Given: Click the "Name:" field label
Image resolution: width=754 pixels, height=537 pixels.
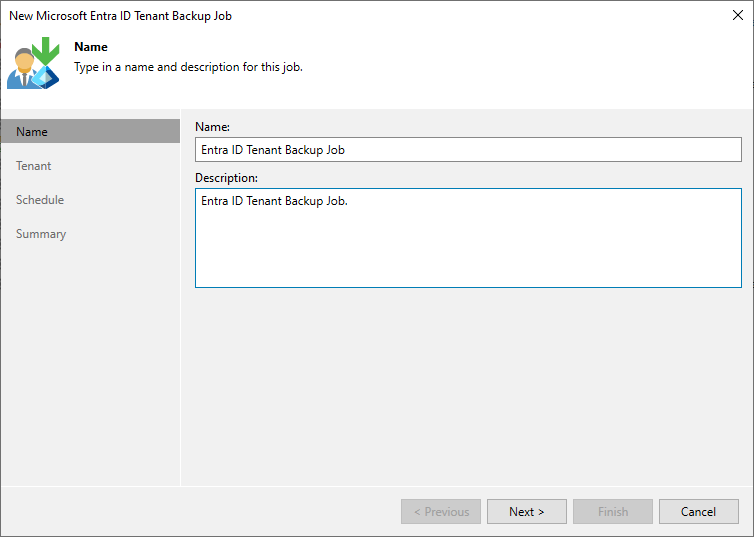Looking at the screenshot, I should coord(212,127).
